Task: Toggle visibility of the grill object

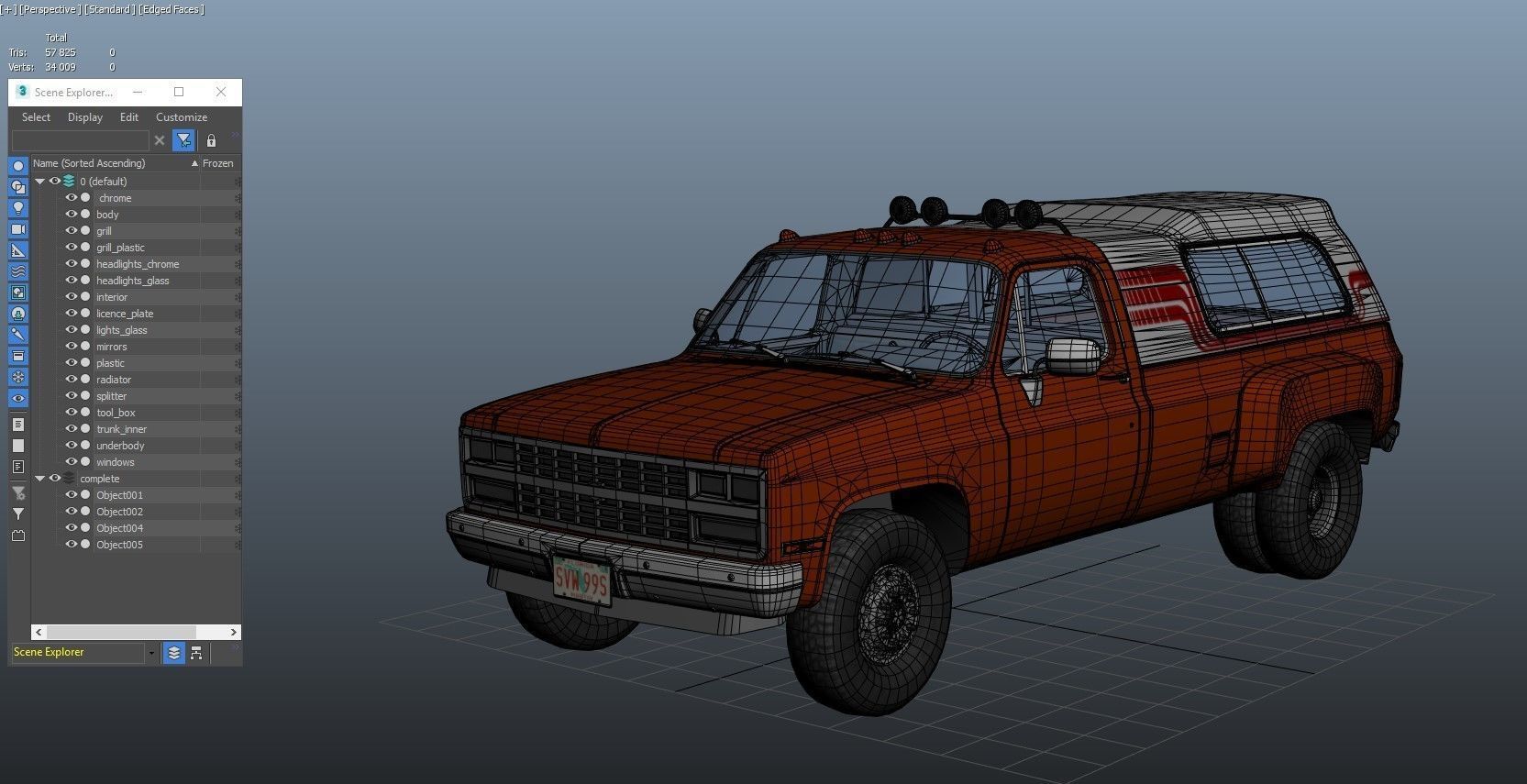Action: point(72,231)
